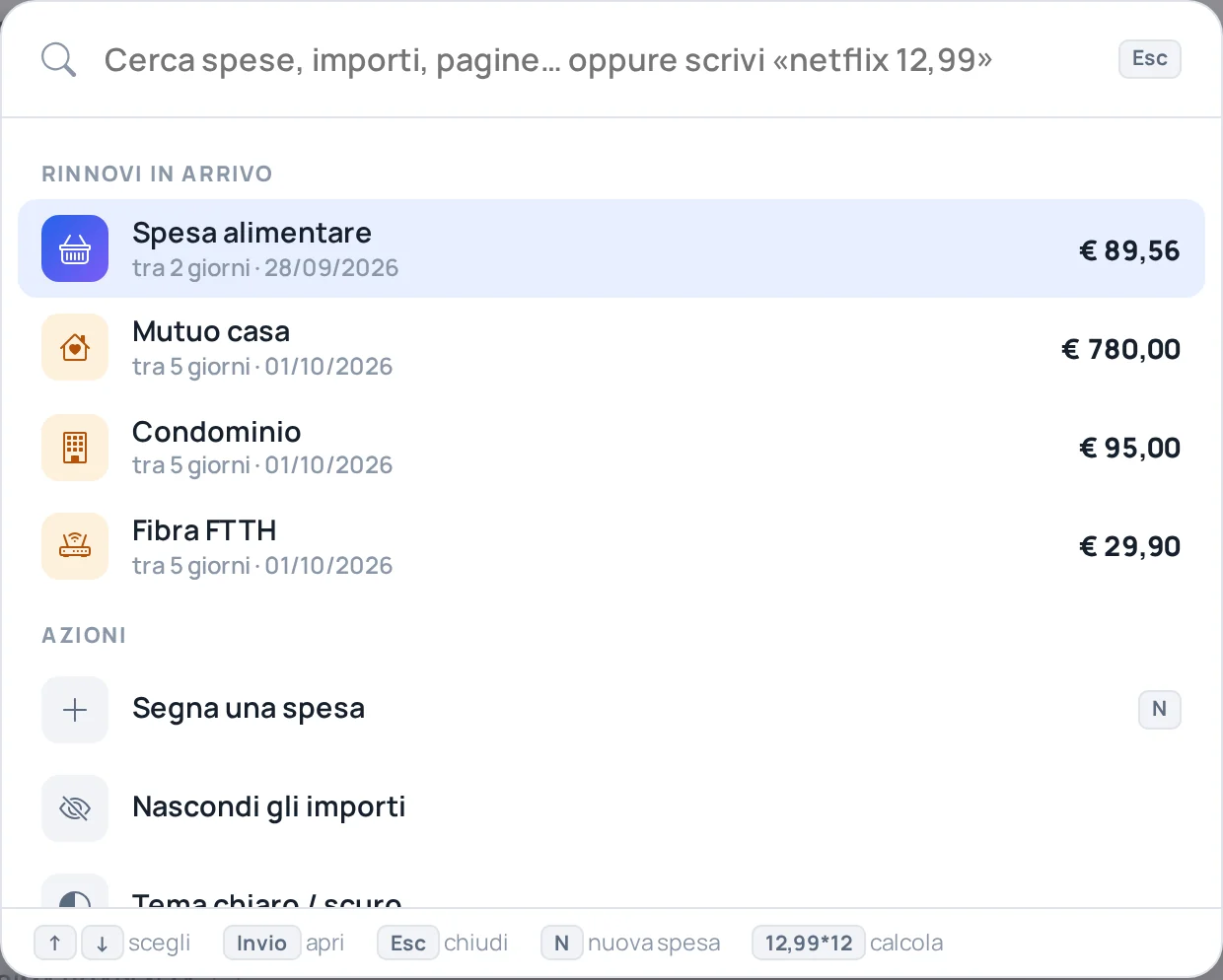Click the plus icon for Segna una spesa
Viewport: 1223px width, 980px height.
click(x=75, y=710)
